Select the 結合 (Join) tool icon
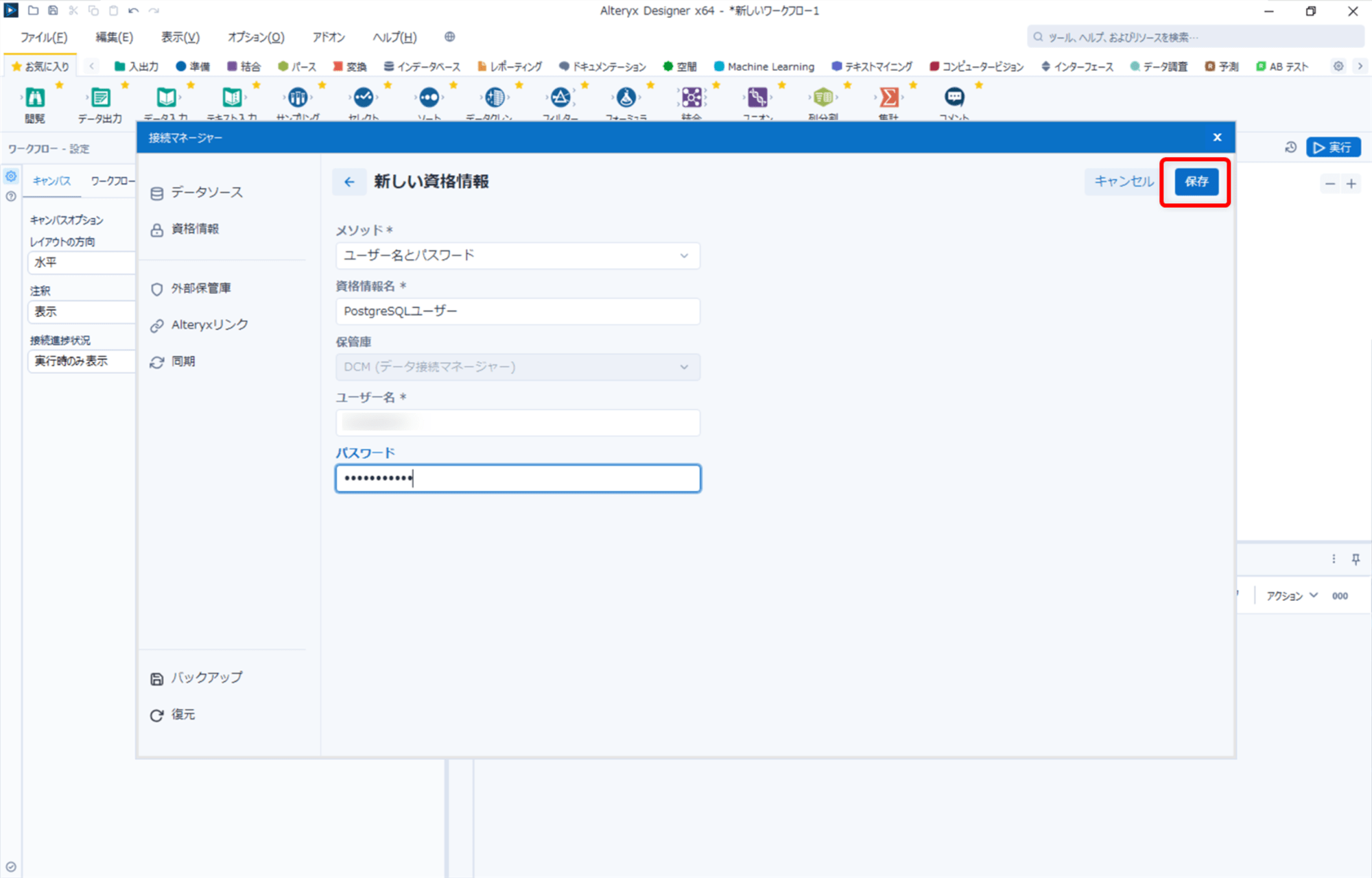 click(691, 98)
